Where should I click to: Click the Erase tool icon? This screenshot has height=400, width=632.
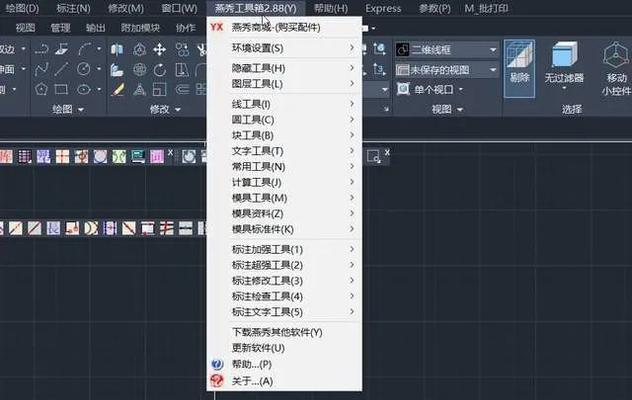(x=117, y=89)
